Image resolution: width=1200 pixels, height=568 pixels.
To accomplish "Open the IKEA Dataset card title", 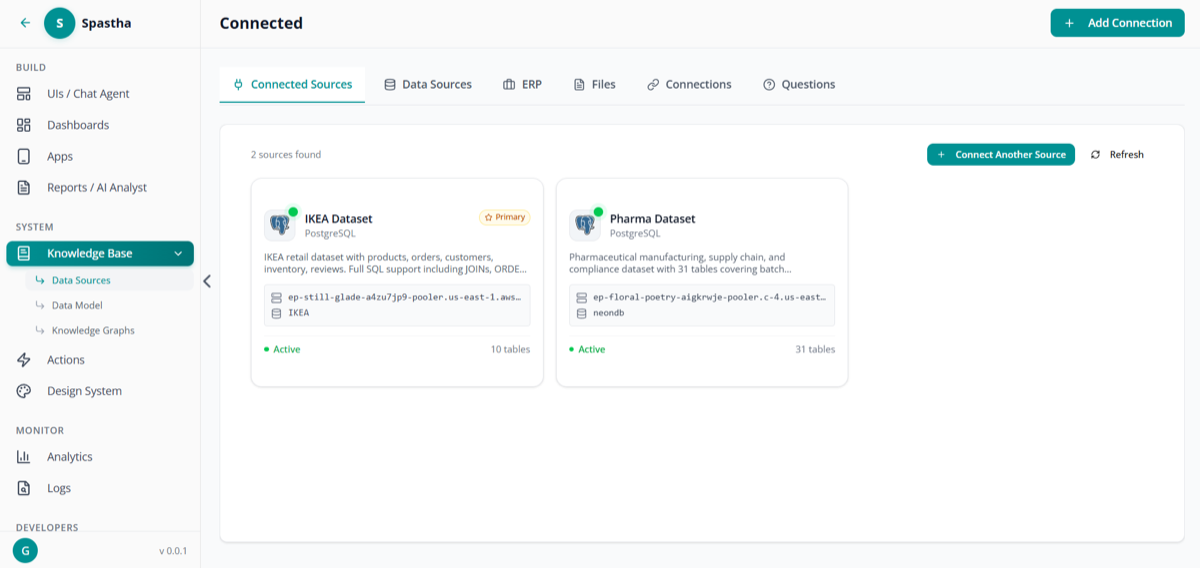I will click(338, 219).
